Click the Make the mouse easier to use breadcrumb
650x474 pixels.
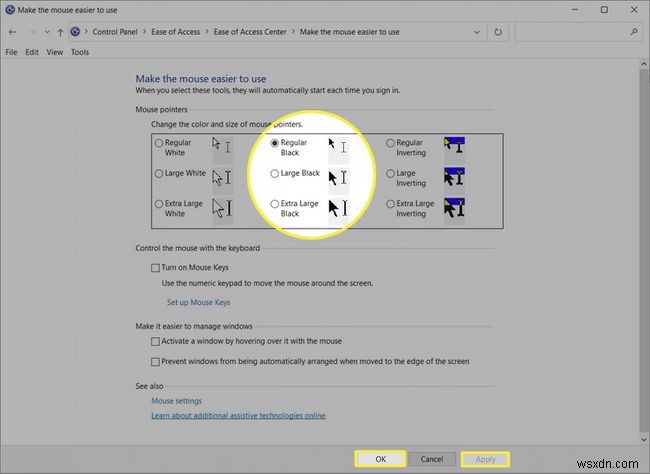coord(349,32)
